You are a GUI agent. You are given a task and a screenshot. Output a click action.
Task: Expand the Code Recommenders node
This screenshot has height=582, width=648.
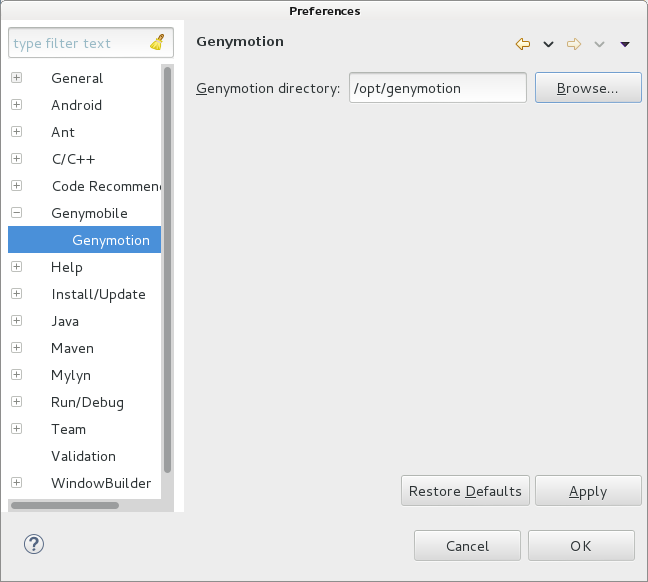pyautogui.click(x=17, y=186)
